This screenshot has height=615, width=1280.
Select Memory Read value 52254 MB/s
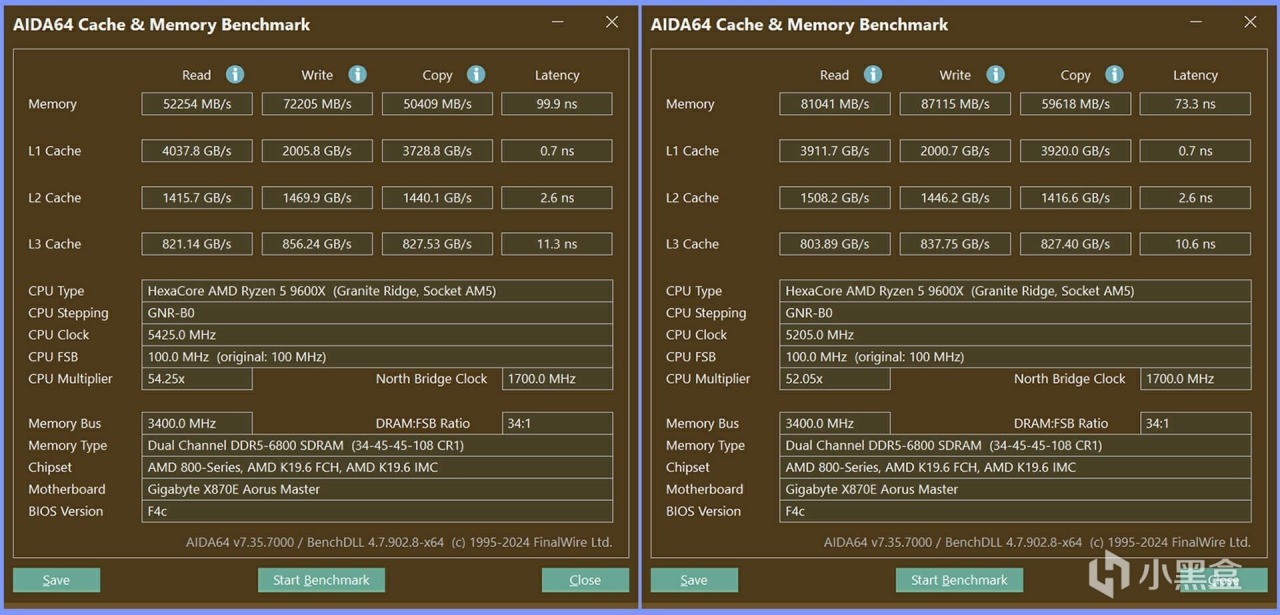[x=197, y=104]
